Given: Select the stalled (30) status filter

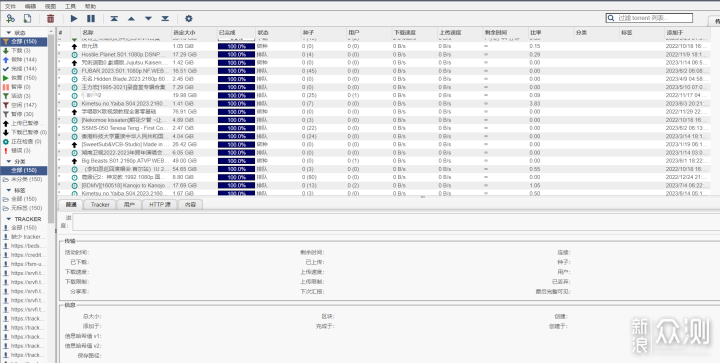Looking at the screenshot, I should (x=24, y=114).
